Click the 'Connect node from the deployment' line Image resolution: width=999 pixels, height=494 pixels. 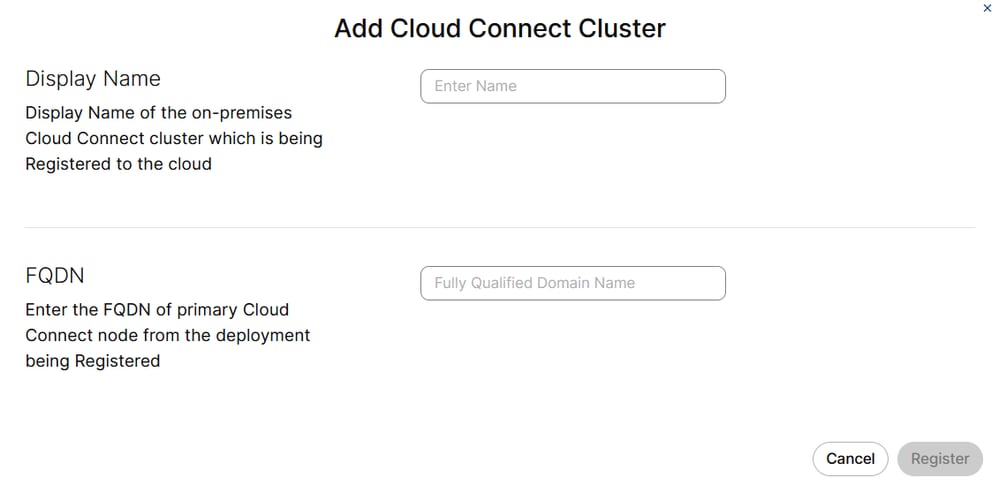[168, 335]
